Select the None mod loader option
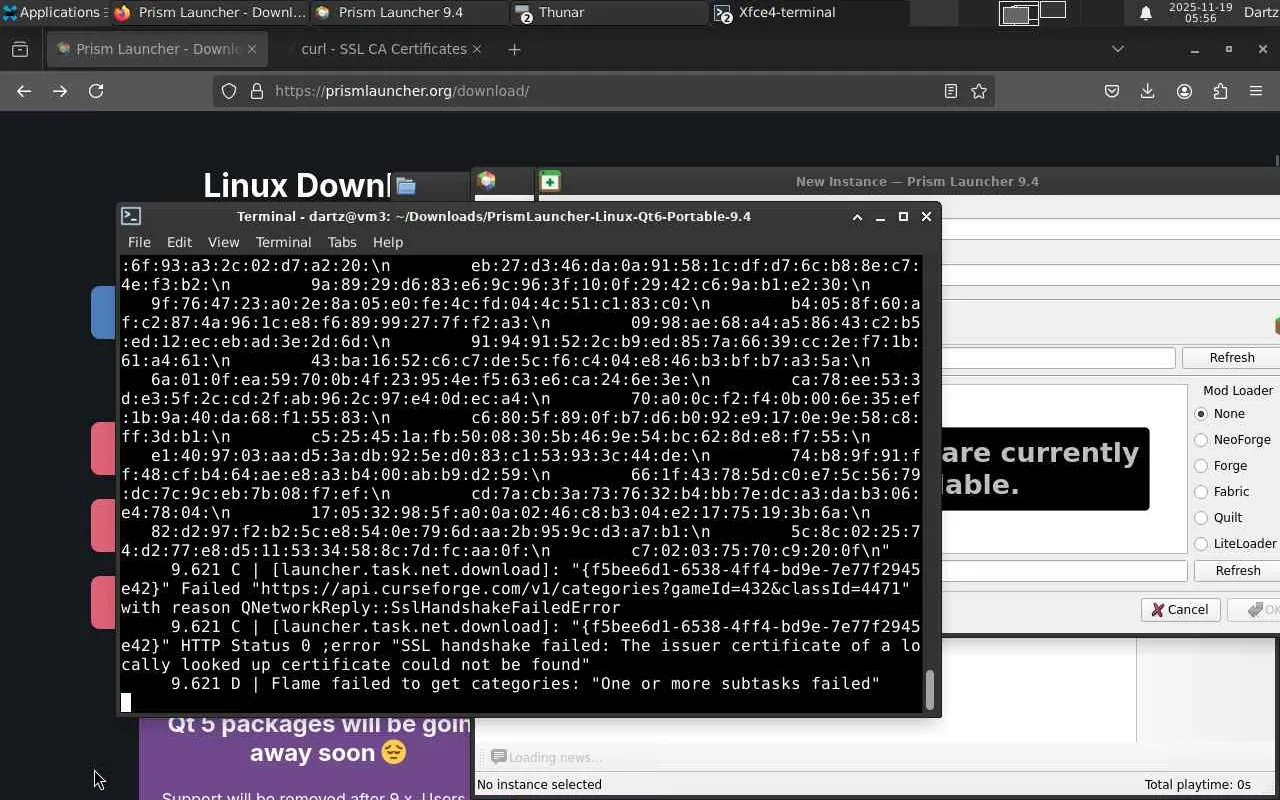 (1221, 414)
